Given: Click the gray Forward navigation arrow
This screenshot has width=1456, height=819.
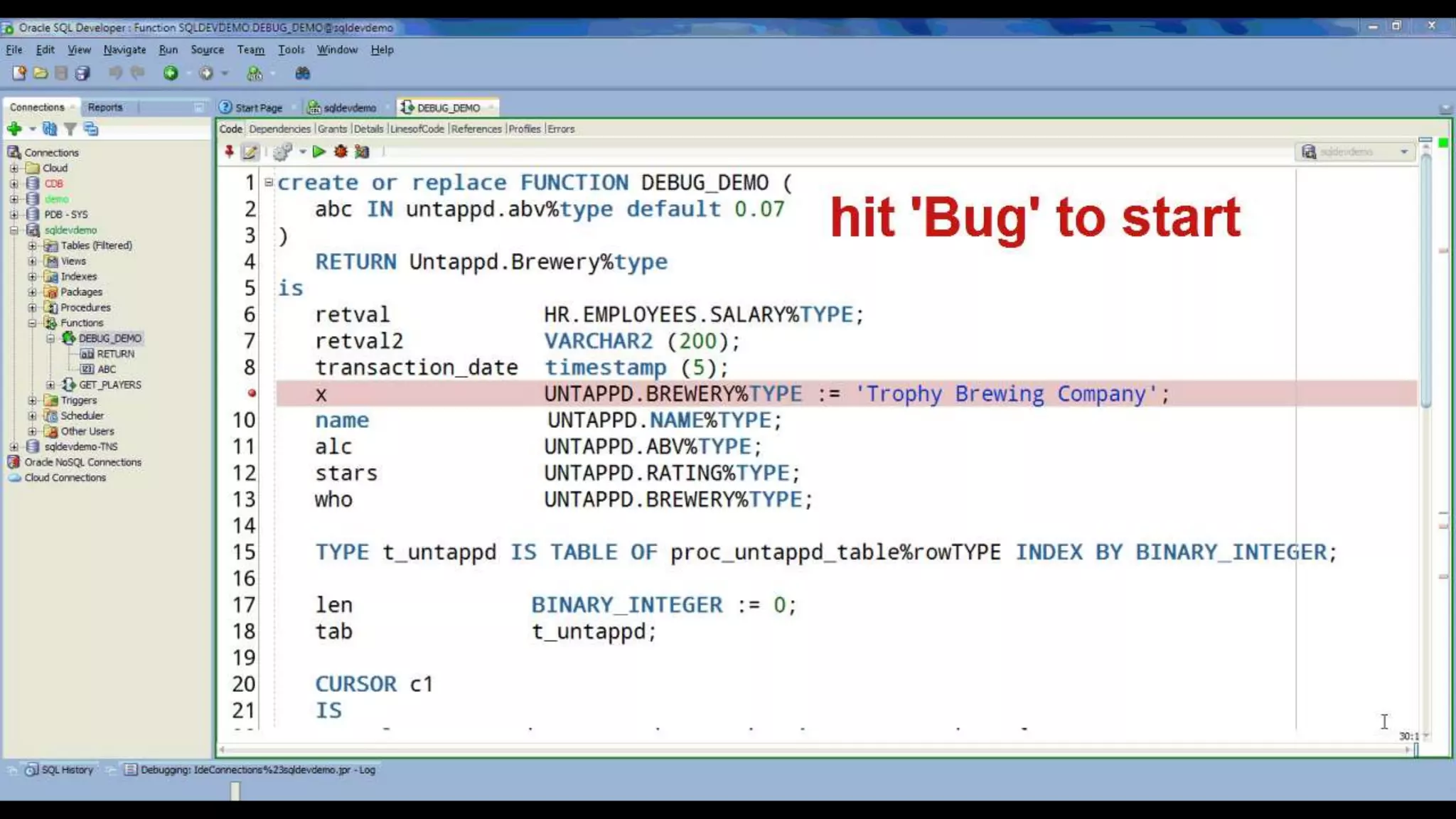Looking at the screenshot, I should point(206,73).
